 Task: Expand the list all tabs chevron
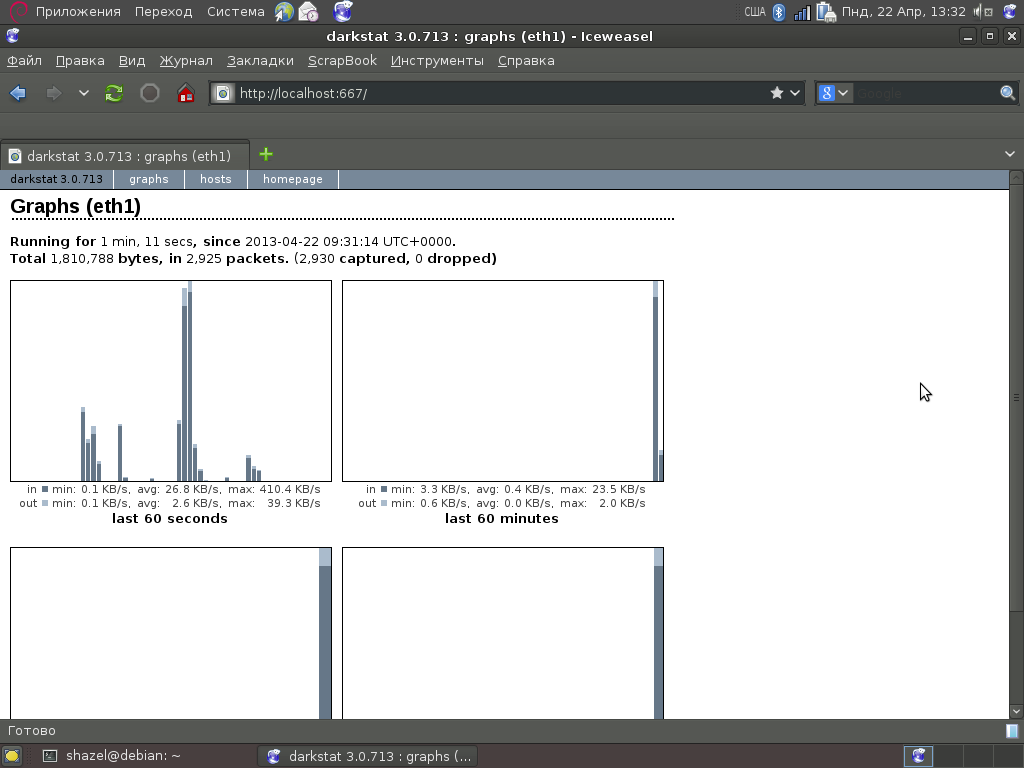pos(1009,154)
